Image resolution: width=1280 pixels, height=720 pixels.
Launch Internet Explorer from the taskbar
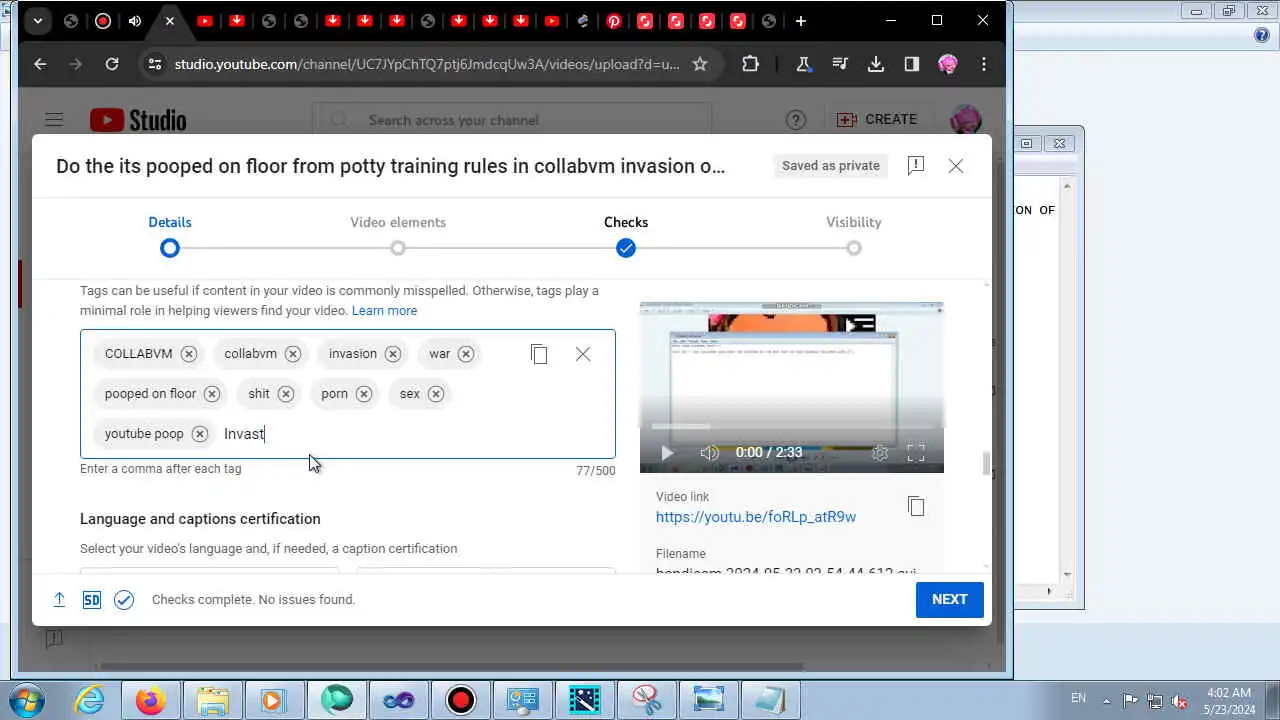89,700
